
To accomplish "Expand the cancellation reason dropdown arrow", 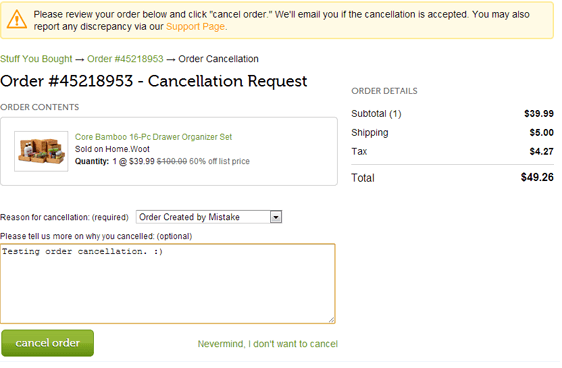I will (x=276, y=217).
